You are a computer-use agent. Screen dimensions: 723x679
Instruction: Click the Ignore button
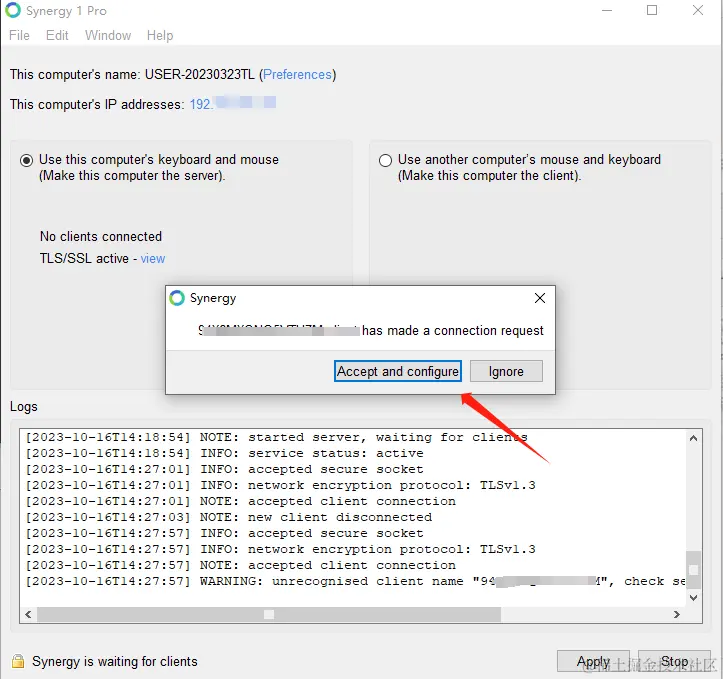click(x=506, y=371)
